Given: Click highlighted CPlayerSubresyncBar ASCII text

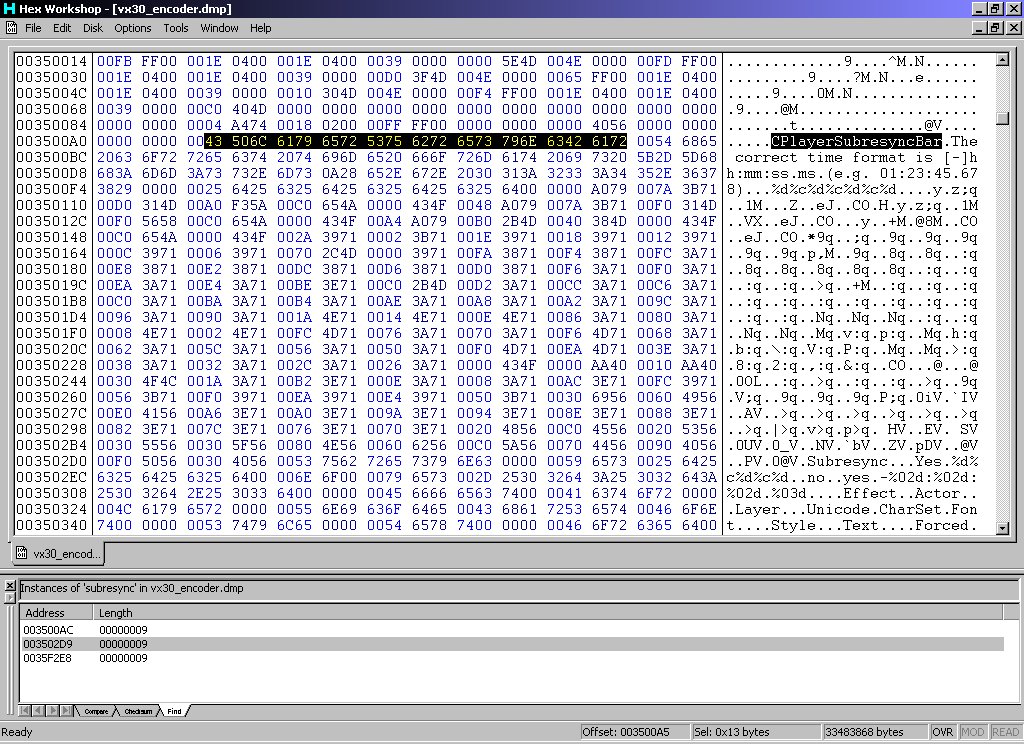Looking at the screenshot, I should [x=856, y=141].
